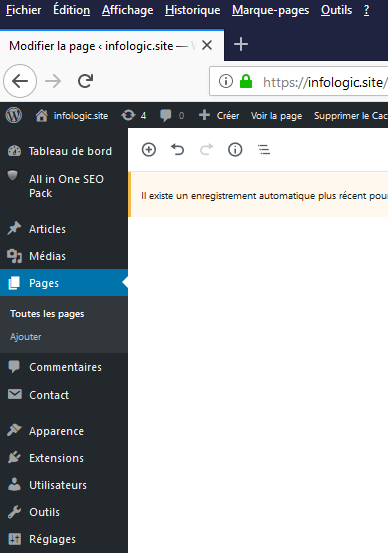Screen dimensions: 388x553
Task: Click the Outils wrench icon
Action: pos(14,512)
